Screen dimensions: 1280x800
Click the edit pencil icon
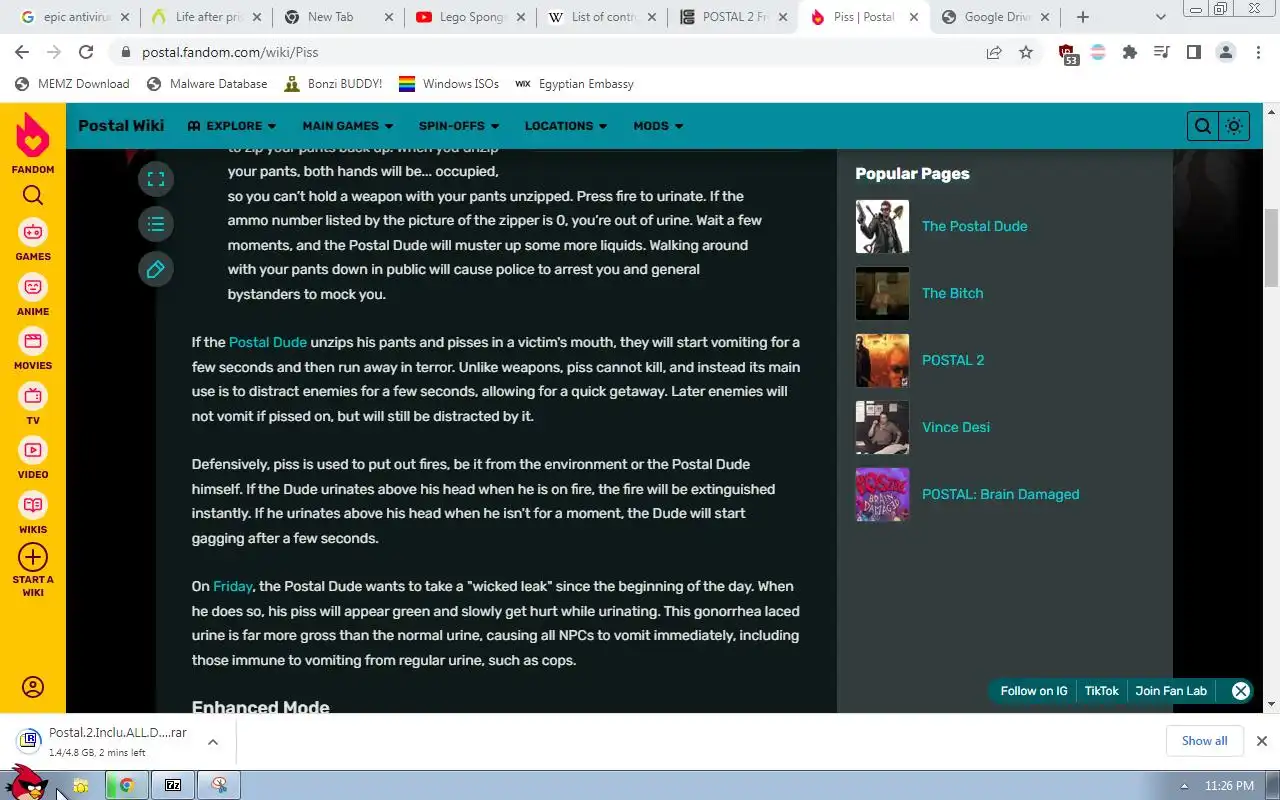(x=156, y=269)
